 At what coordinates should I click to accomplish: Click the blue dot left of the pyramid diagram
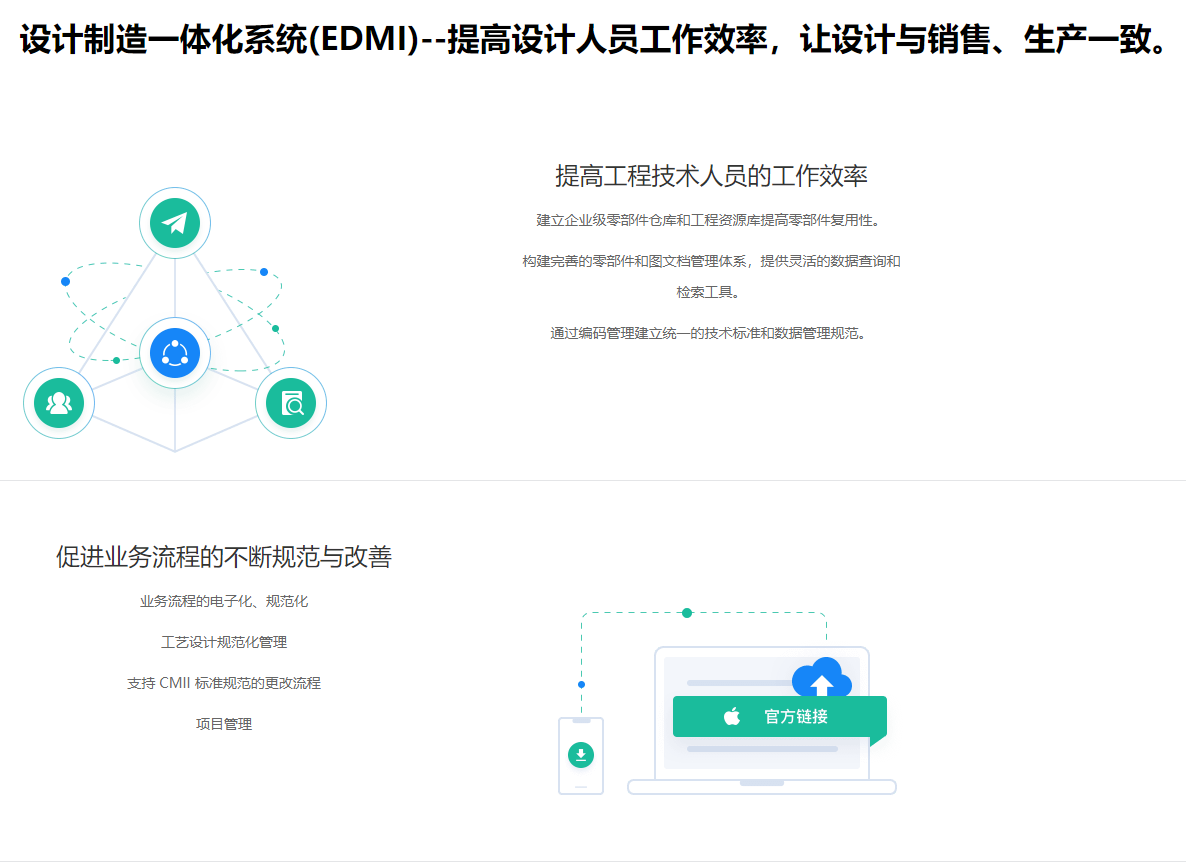pyautogui.click(x=65, y=282)
